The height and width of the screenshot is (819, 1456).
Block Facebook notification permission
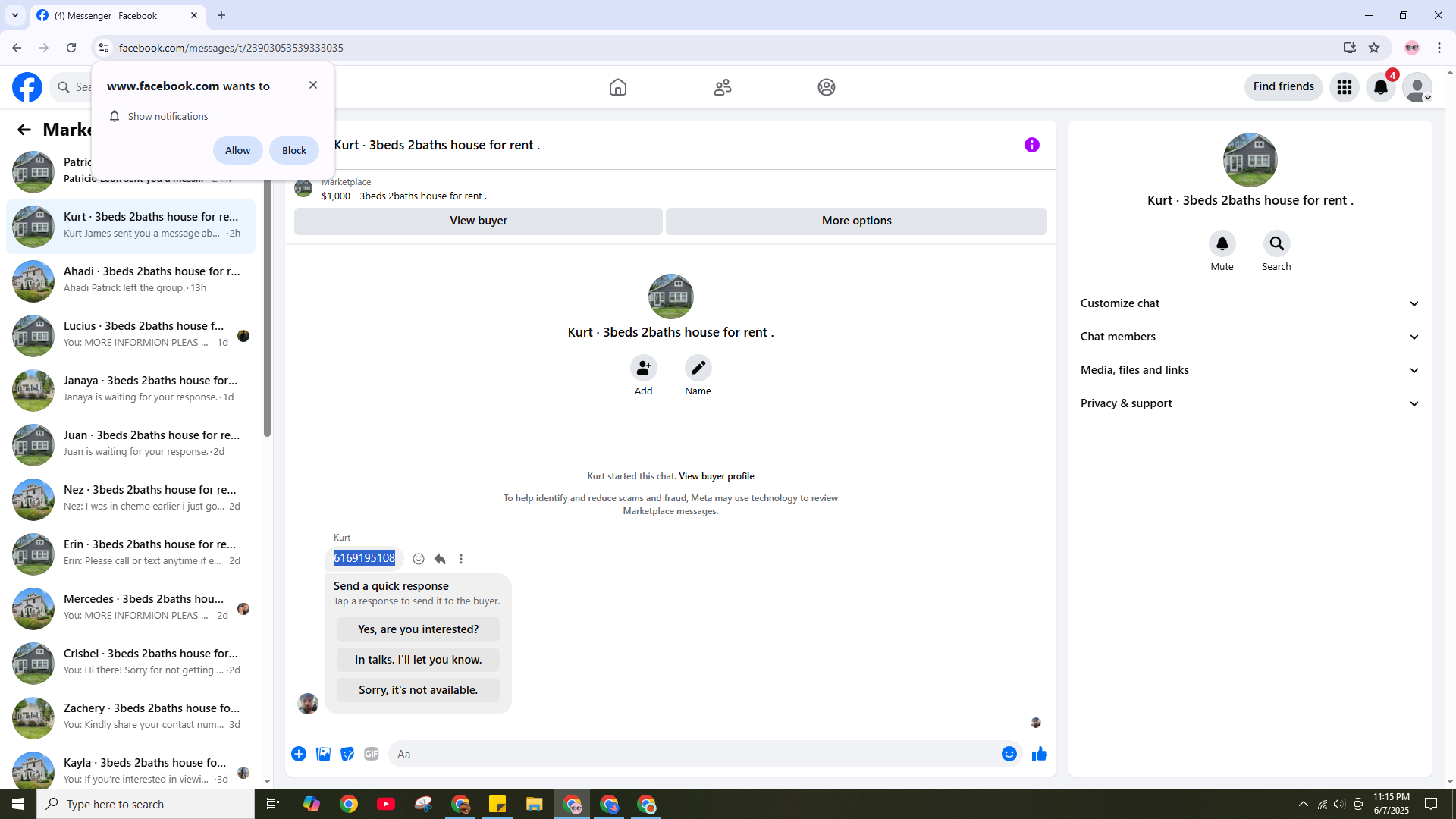point(293,150)
